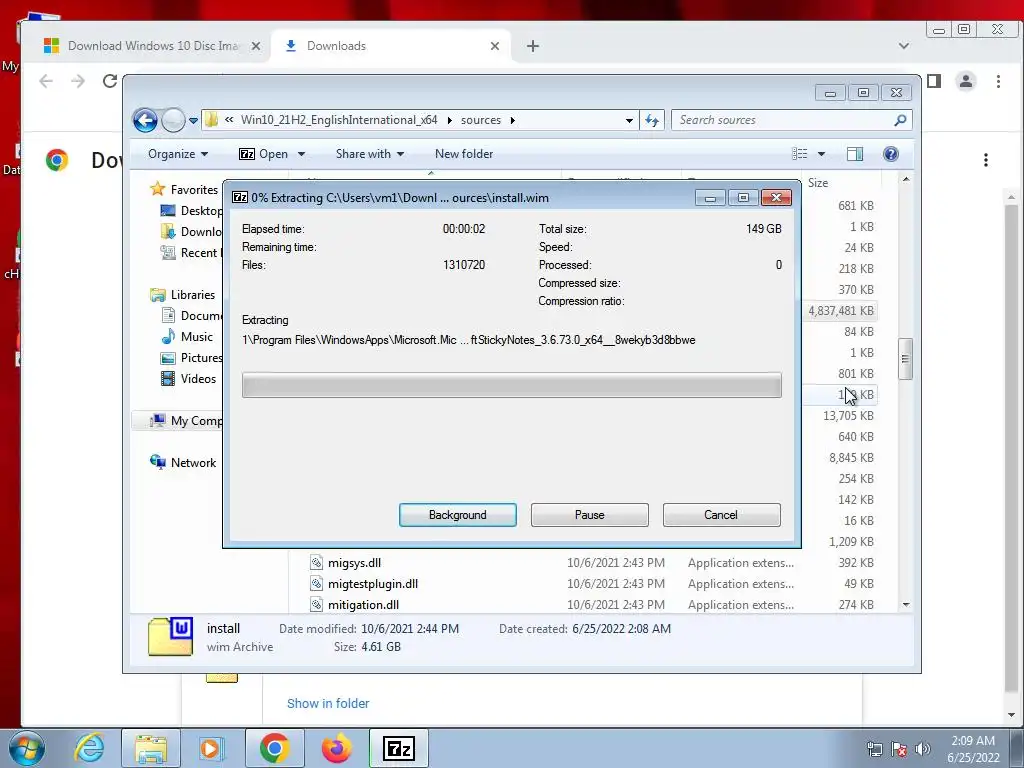Select Pictures library
This screenshot has width=1024, height=768.
[192, 358]
